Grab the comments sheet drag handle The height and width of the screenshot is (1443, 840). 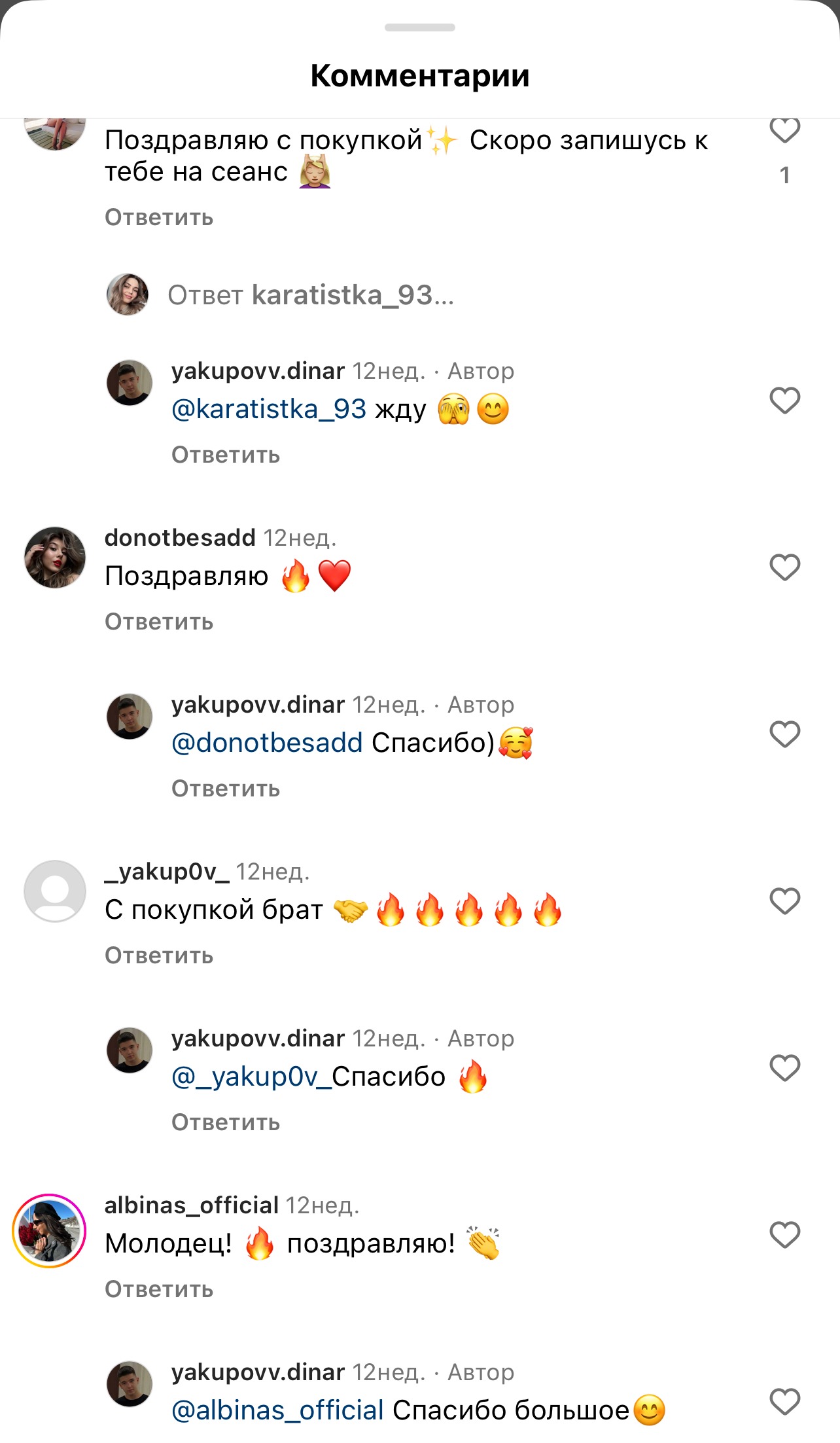(420, 27)
